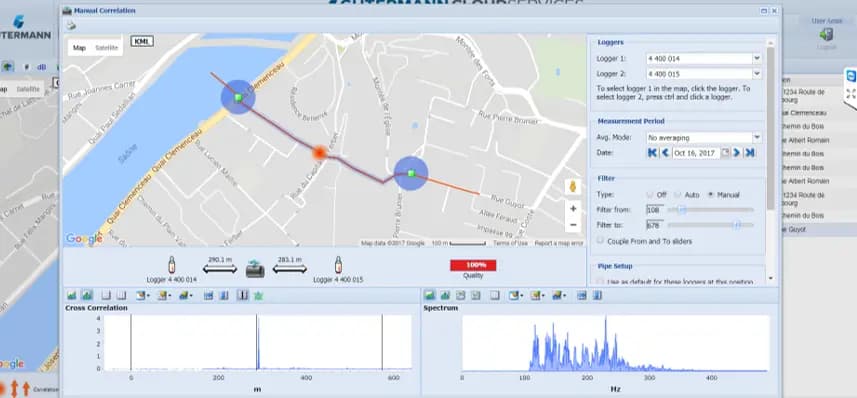
Task: Go to the previous measurement date
Action: (x=665, y=153)
